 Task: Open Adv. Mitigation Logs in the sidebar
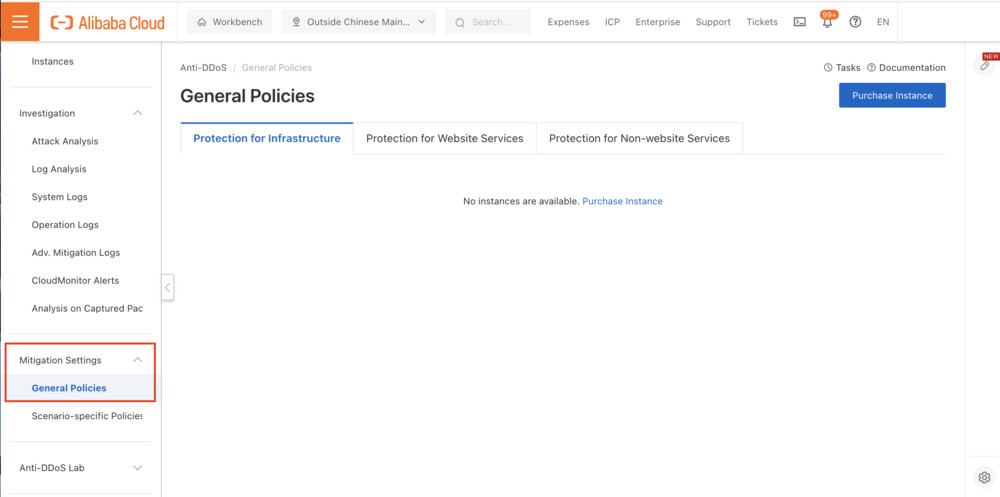click(76, 253)
